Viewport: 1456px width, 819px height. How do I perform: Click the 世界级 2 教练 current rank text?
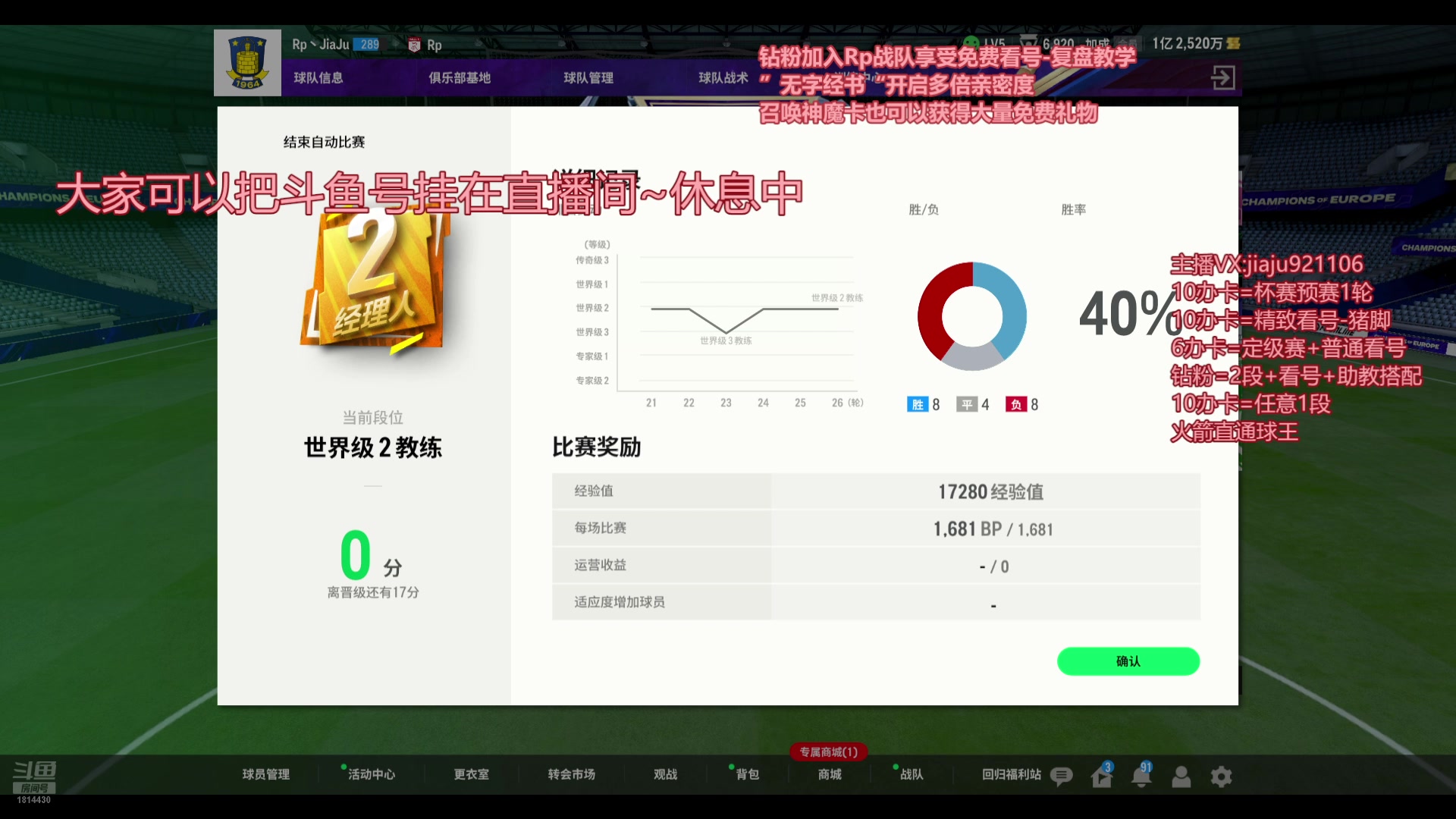click(x=373, y=447)
